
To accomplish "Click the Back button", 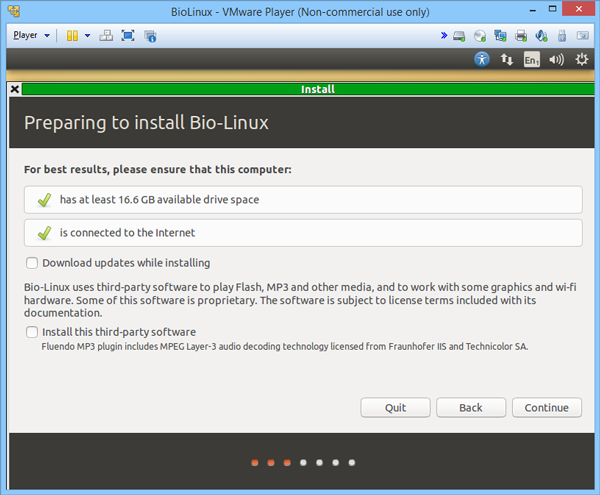I will (x=471, y=407).
